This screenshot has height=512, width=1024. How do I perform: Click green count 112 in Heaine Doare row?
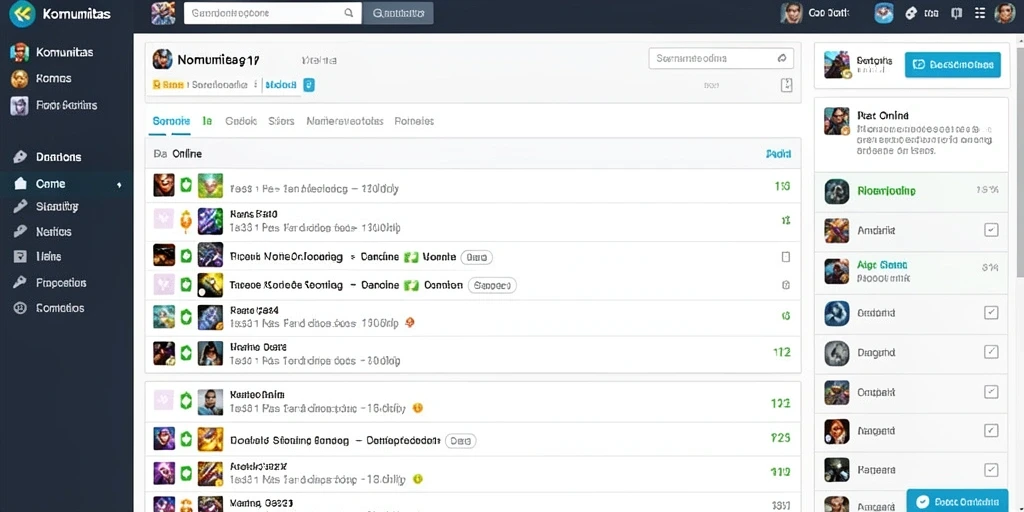[x=782, y=352]
